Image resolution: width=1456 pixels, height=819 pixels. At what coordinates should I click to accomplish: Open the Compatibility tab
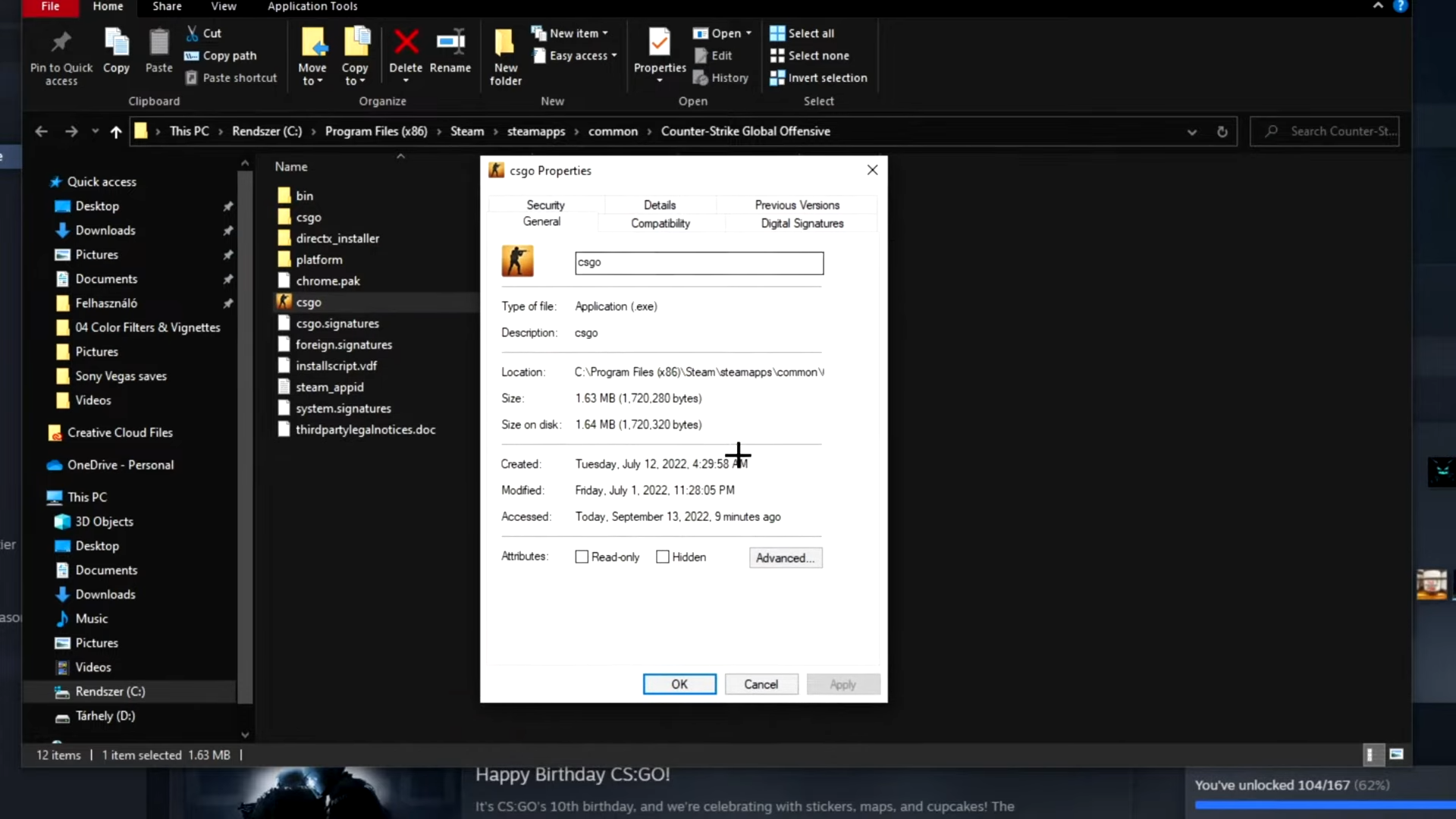click(661, 223)
